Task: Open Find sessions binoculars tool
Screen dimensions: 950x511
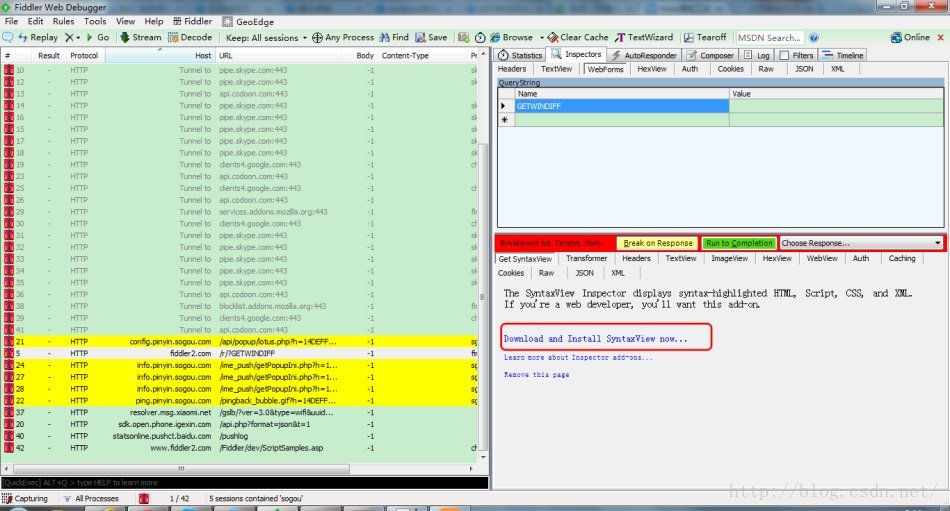Action: [x=394, y=38]
